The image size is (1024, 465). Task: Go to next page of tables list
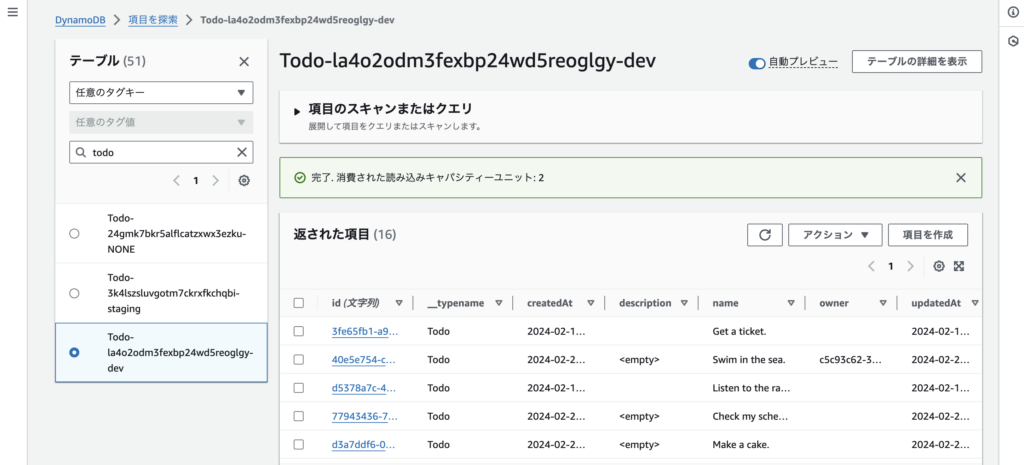coord(216,181)
